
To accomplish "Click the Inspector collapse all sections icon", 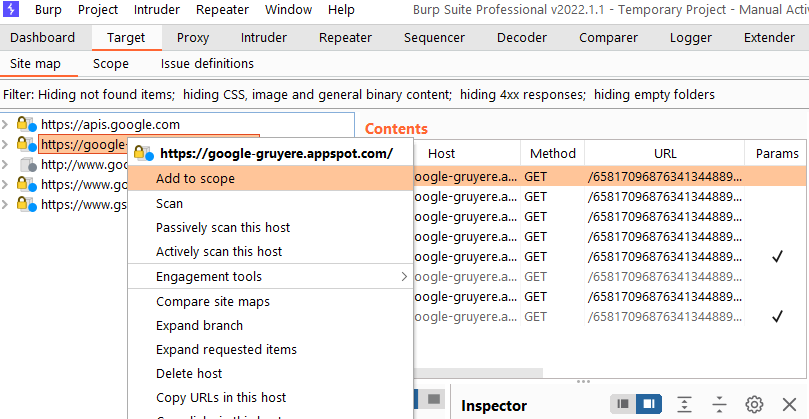I will click(719, 404).
